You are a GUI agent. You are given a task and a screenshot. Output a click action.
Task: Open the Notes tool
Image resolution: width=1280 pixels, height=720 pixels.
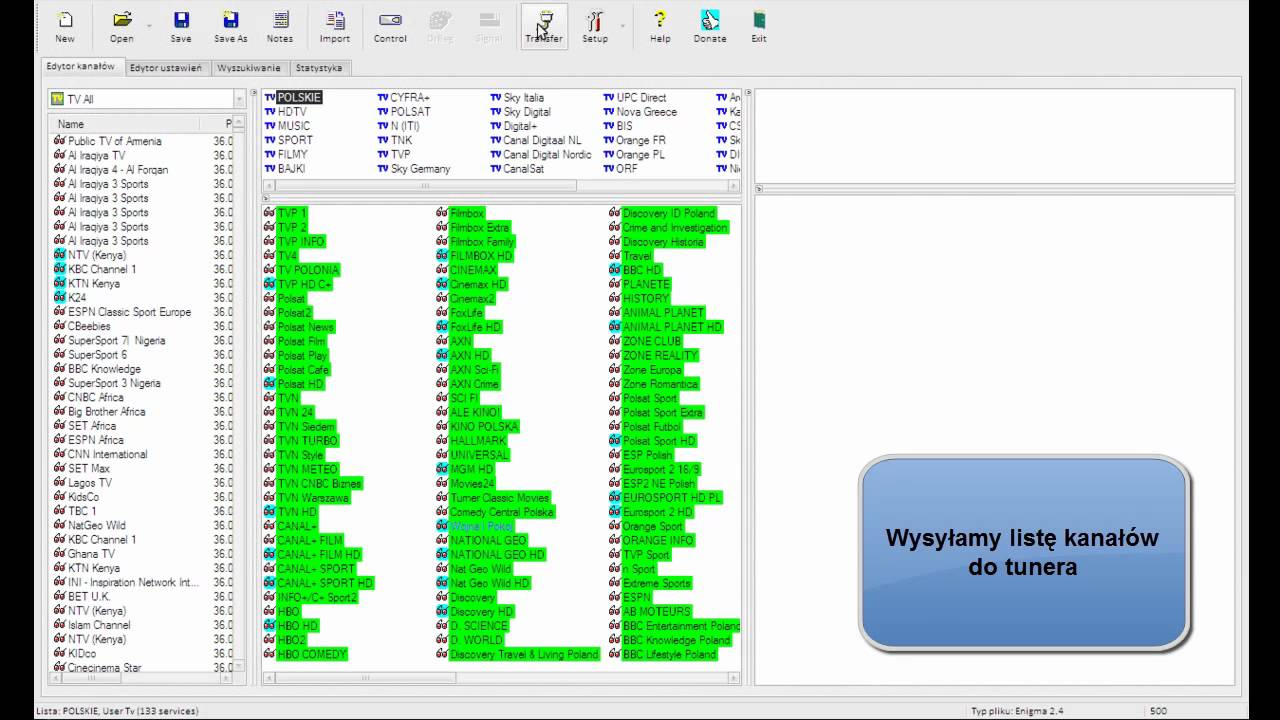tap(280, 27)
